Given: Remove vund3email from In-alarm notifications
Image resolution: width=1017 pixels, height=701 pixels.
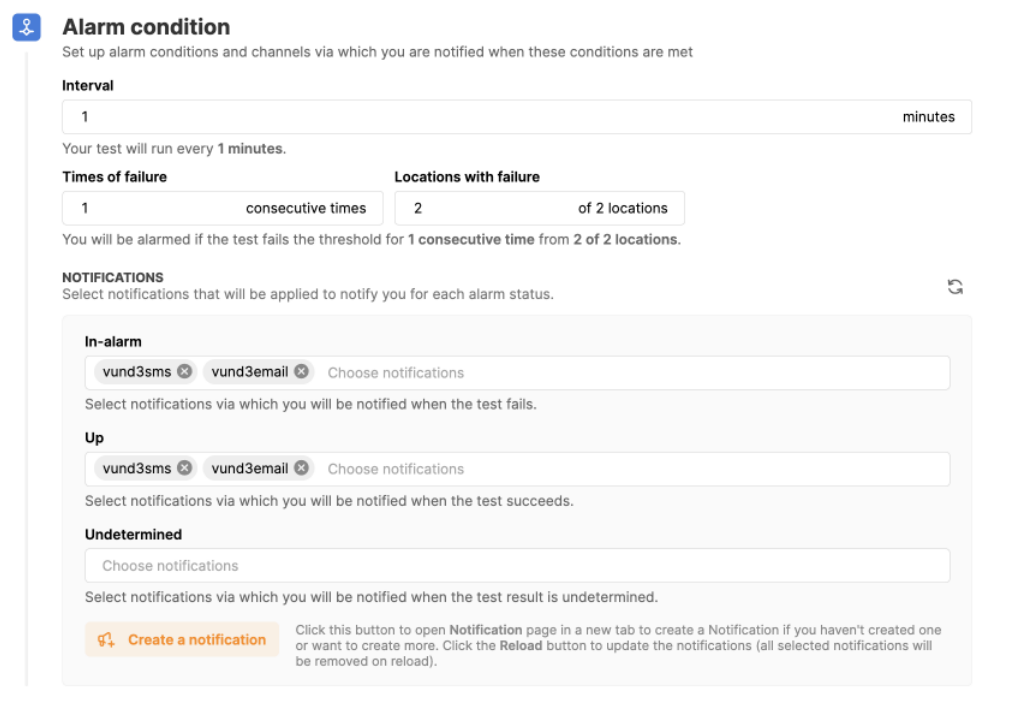Looking at the screenshot, I should [x=301, y=372].
